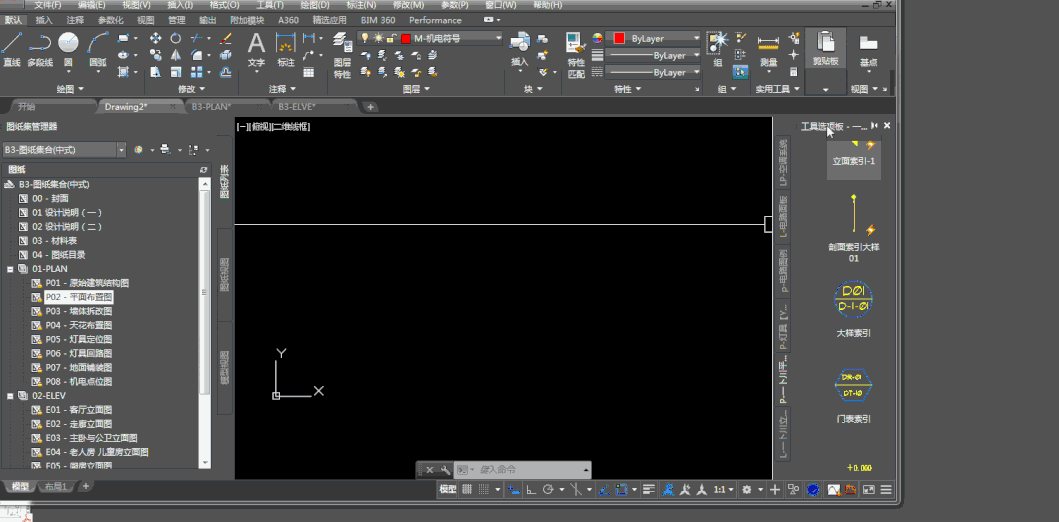Click the status bar customization menu icon
The width and height of the screenshot is (1059, 522).
point(886,490)
